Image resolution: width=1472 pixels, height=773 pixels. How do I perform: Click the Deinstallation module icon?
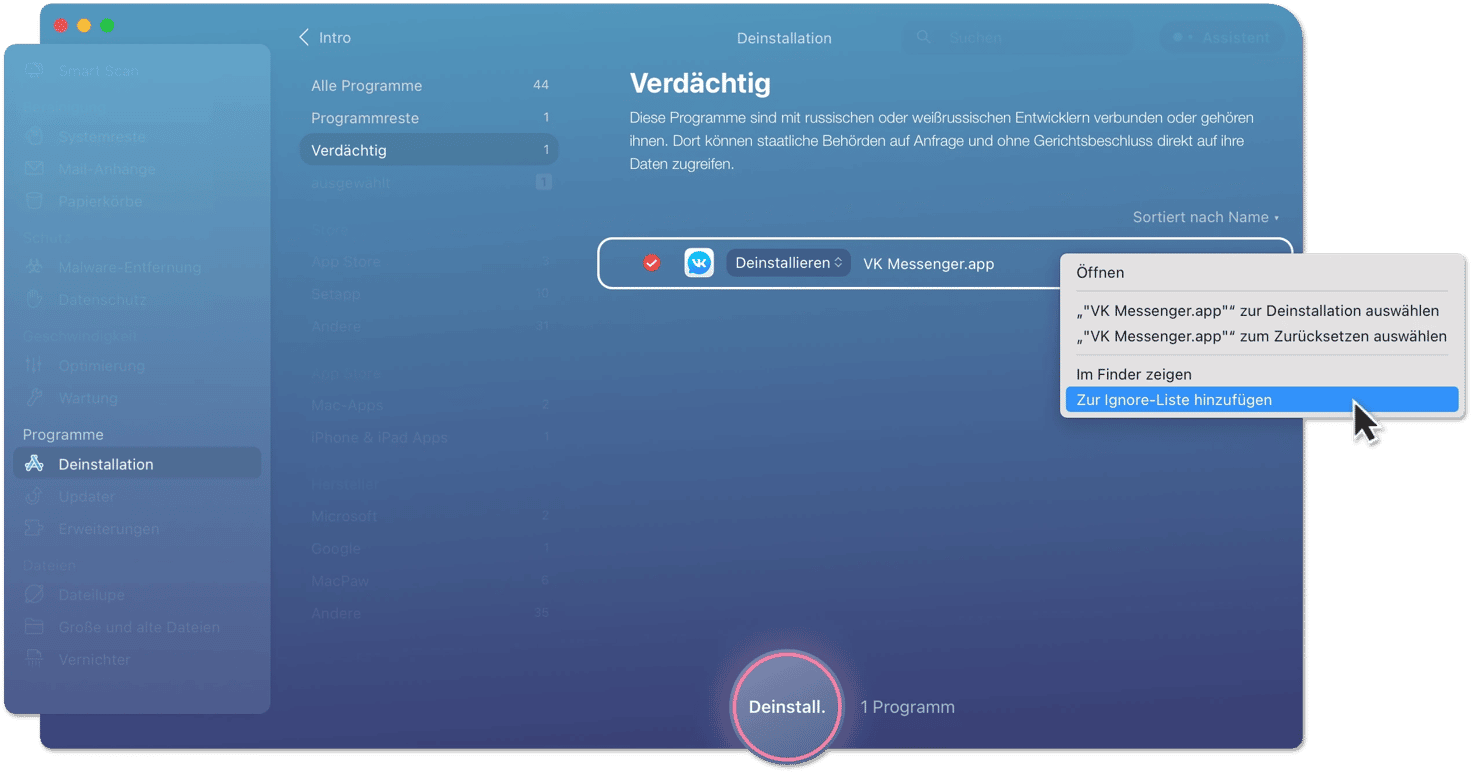(35, 464)
